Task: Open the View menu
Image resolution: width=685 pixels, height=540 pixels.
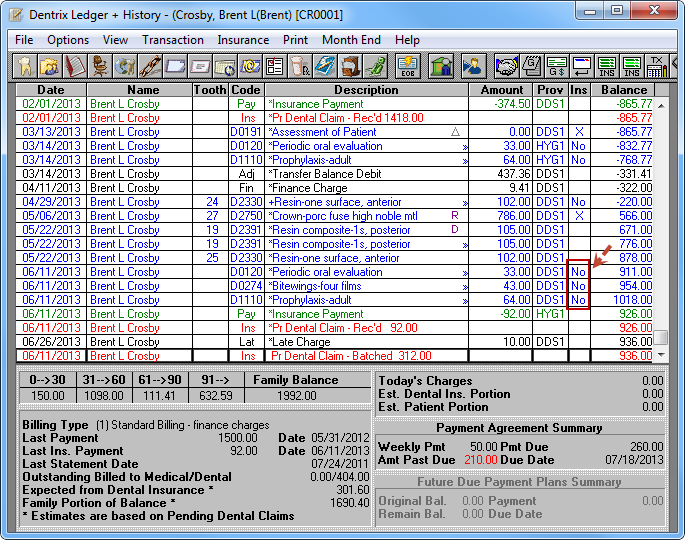Action: point(115,40)
